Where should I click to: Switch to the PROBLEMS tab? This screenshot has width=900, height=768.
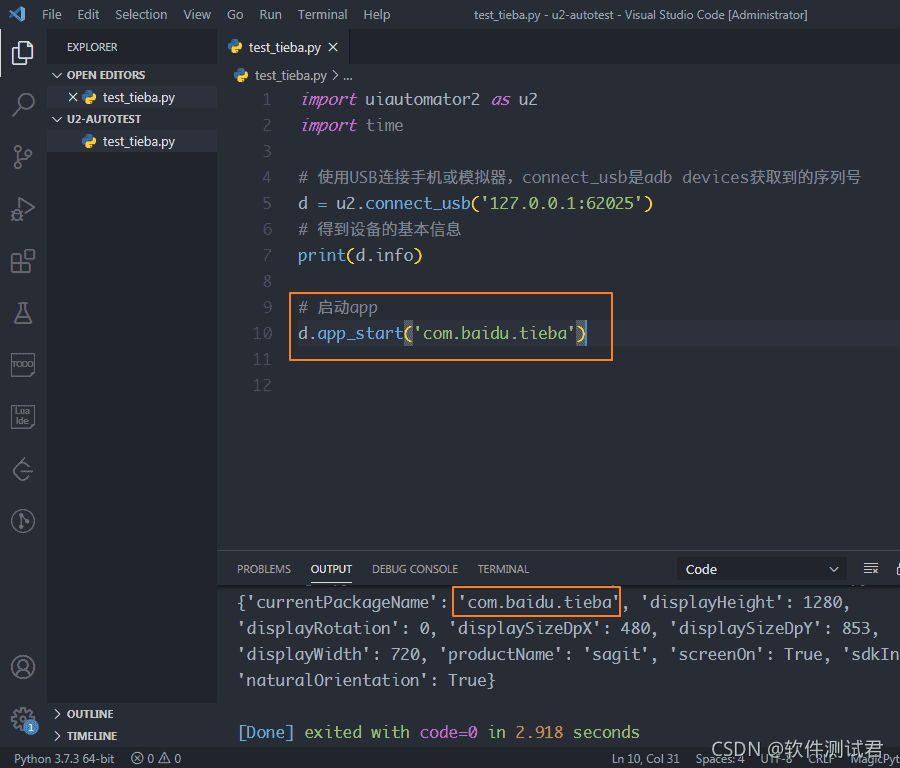(263, 568)
